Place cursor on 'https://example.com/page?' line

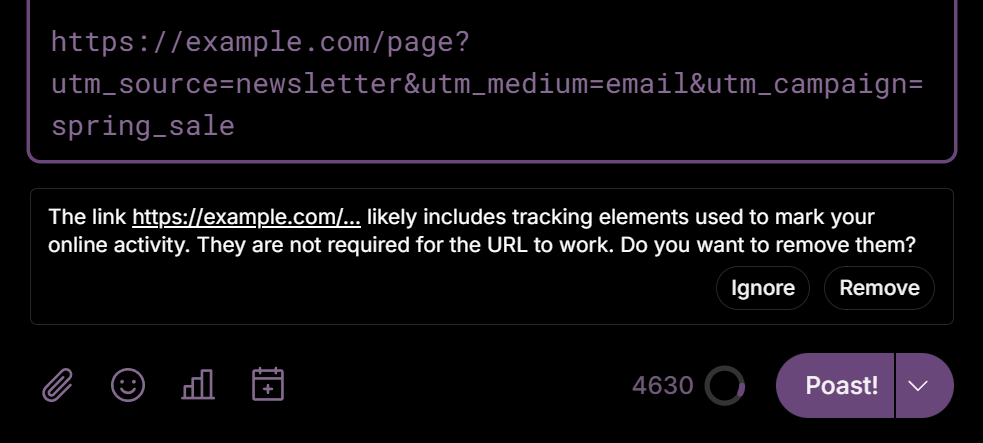[260, 43]
